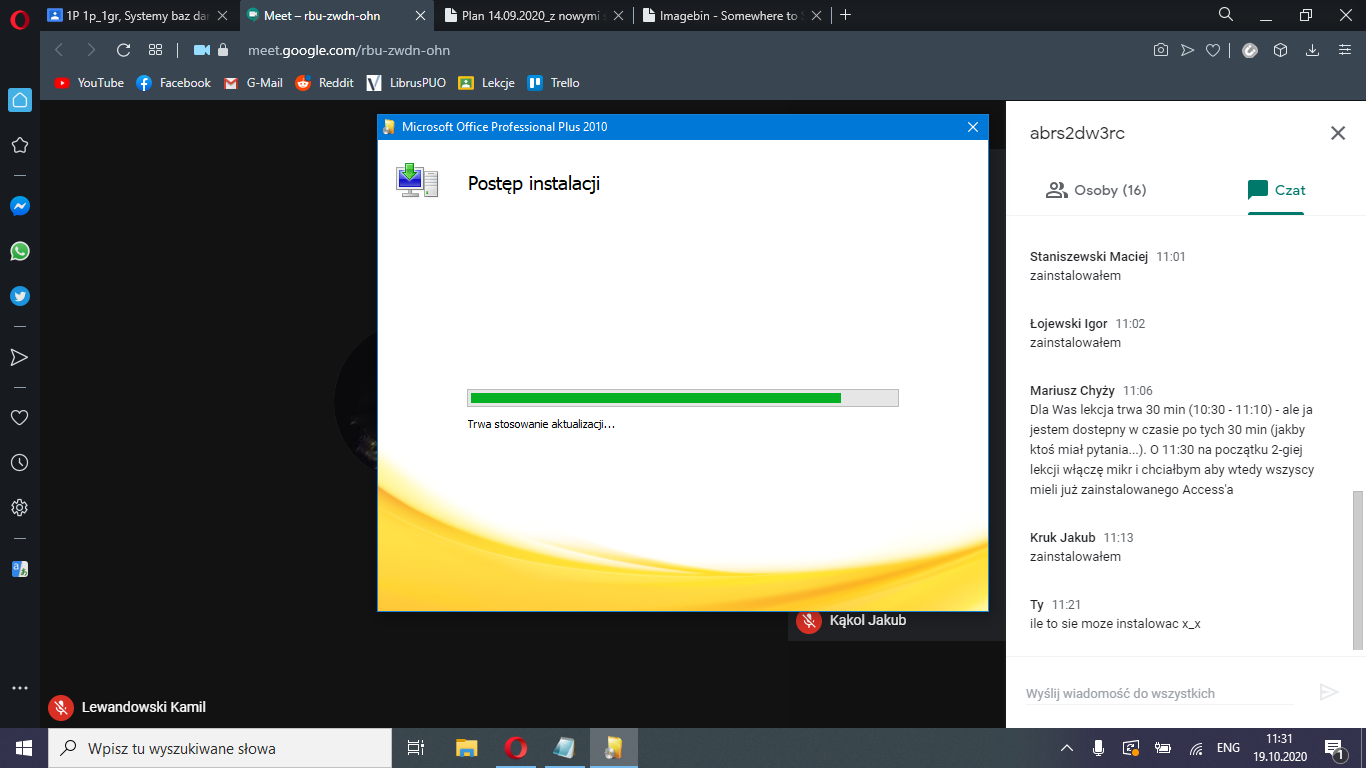Open the YouTube bookmark
Image resolution: width=1366 pixels, height=768 pixels.
point(90,83)
